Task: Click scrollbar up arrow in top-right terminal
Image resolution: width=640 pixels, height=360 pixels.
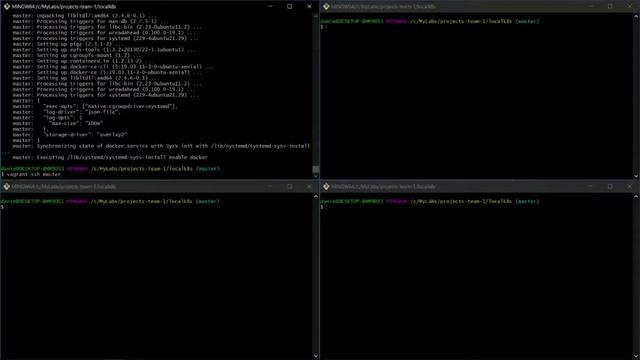Action: [x=636, y=16]
